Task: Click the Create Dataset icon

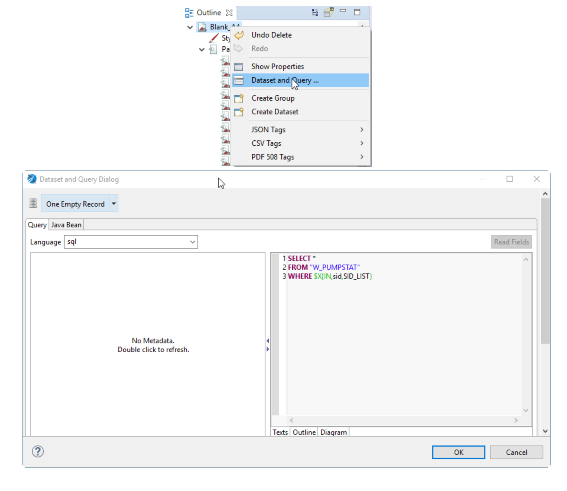Action: point(239,112)
